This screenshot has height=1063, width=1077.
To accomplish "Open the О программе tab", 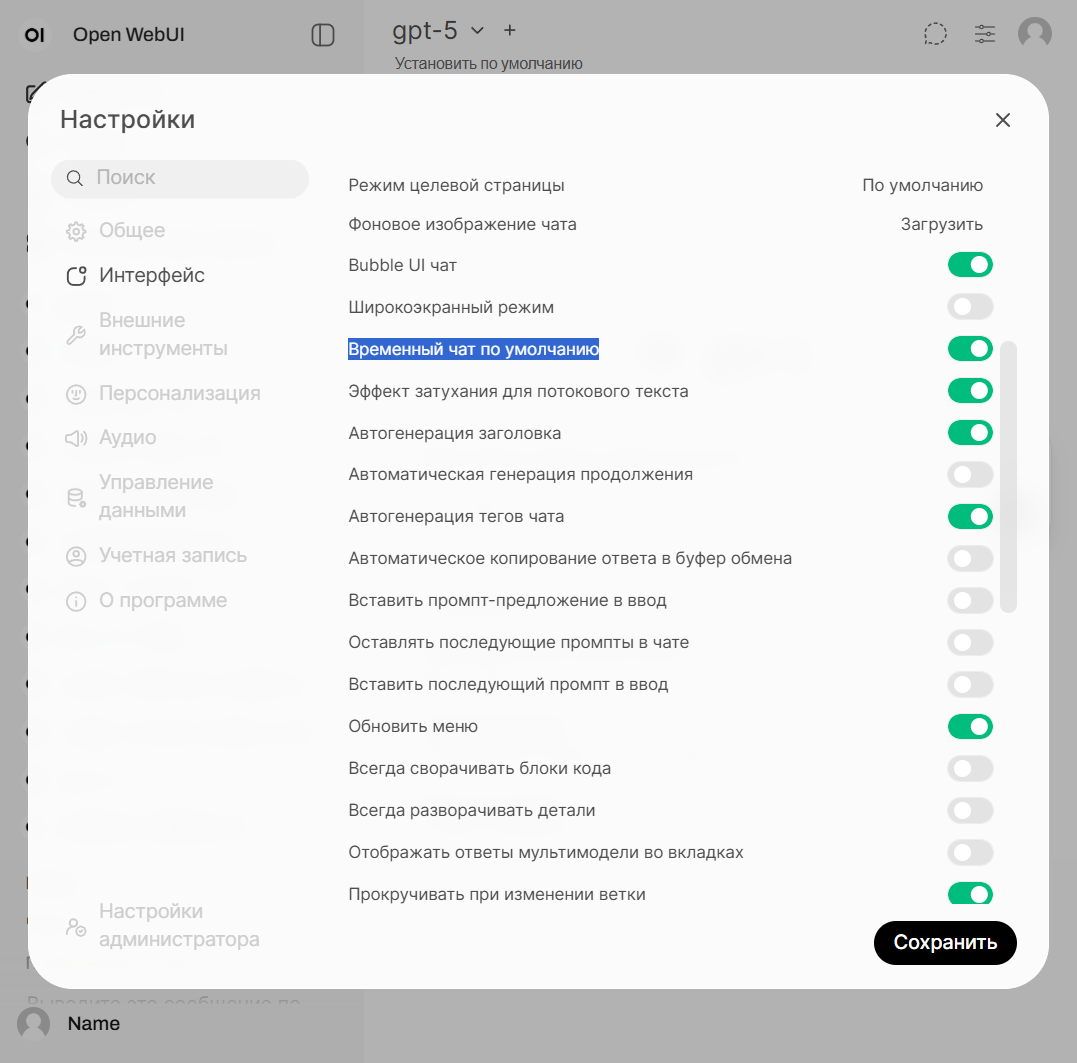I will coord(146,601).
